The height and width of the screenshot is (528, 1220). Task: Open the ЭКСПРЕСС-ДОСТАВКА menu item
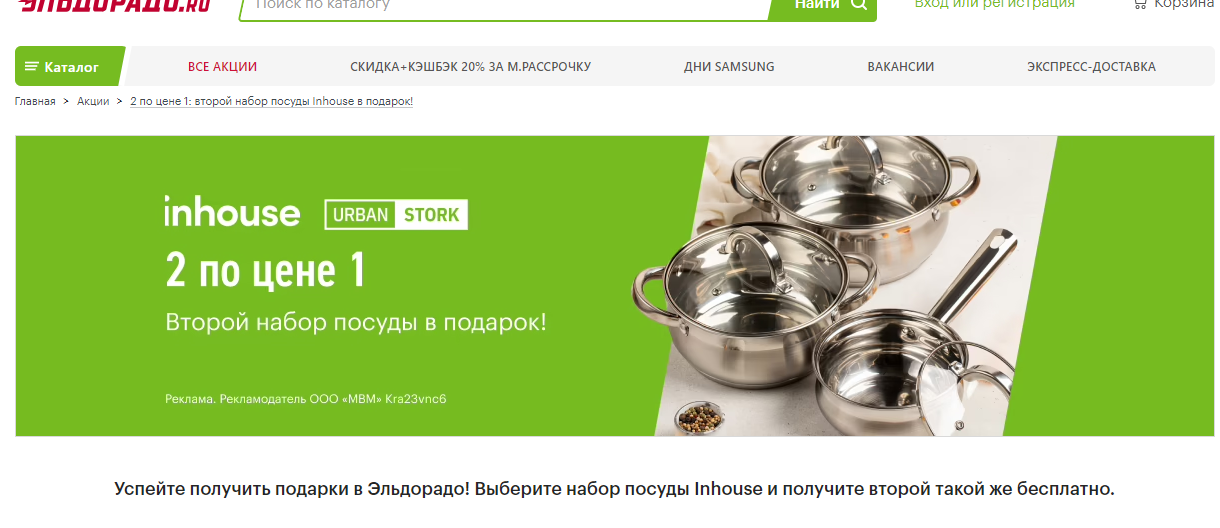click(x=1091, y=67)
